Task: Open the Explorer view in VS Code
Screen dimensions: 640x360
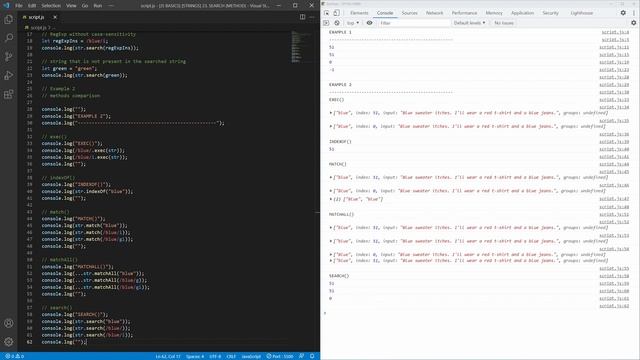Action: point(9,19)
